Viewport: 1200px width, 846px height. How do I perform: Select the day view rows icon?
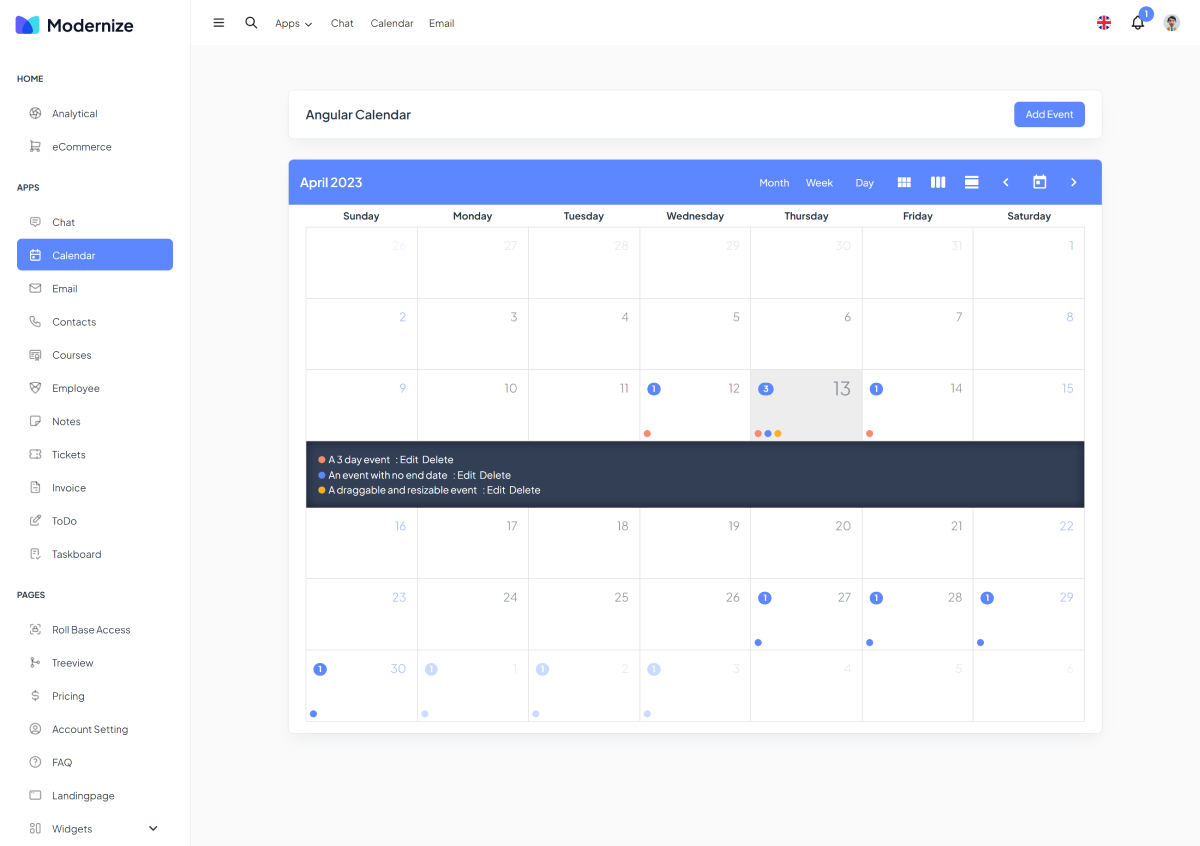971,182
